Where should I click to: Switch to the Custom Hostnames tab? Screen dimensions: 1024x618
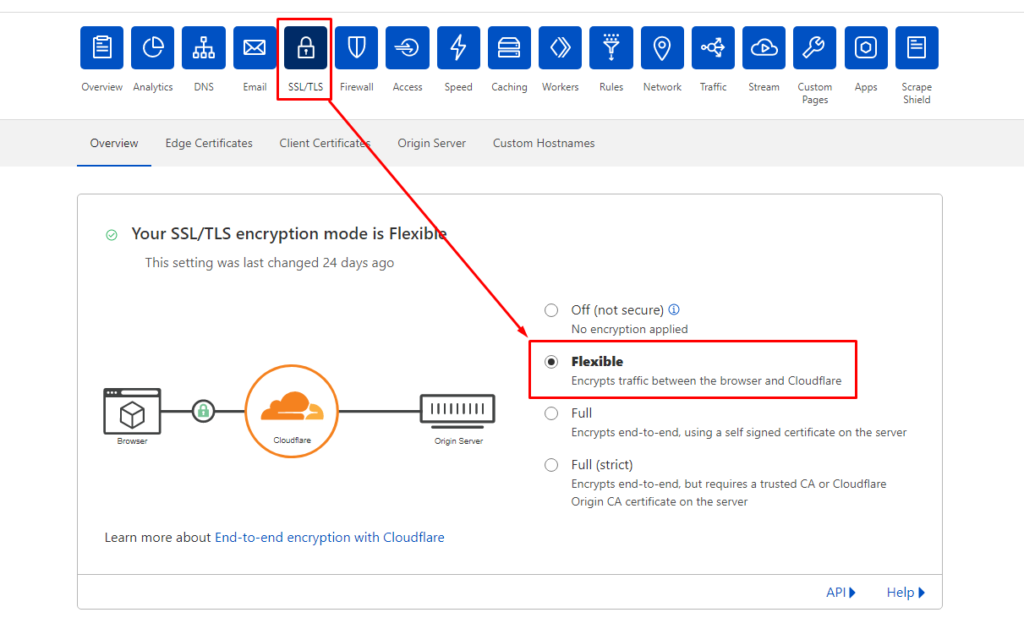coord(543,143)
